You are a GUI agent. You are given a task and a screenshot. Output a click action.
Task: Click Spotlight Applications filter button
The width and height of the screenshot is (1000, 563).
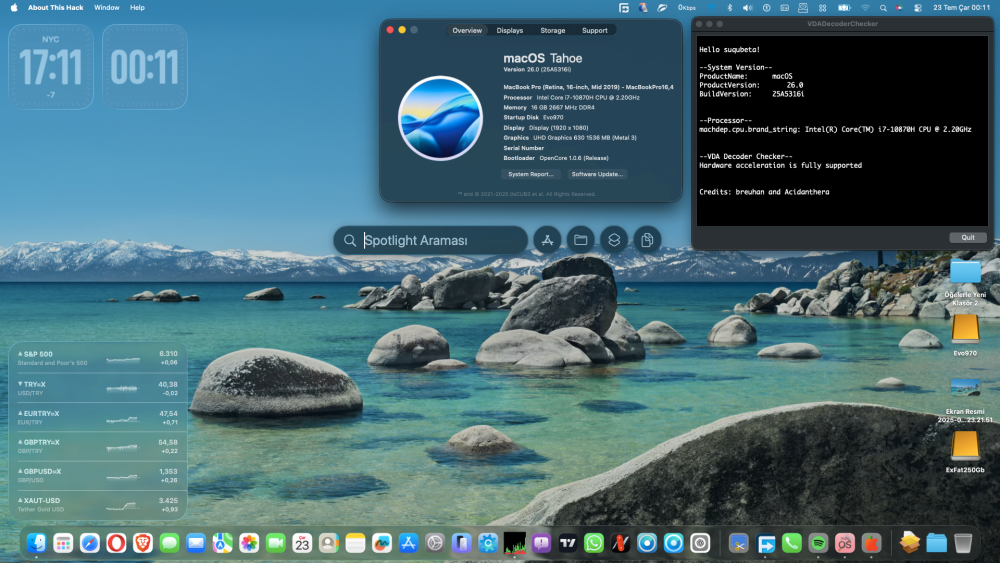coord(547,240)
